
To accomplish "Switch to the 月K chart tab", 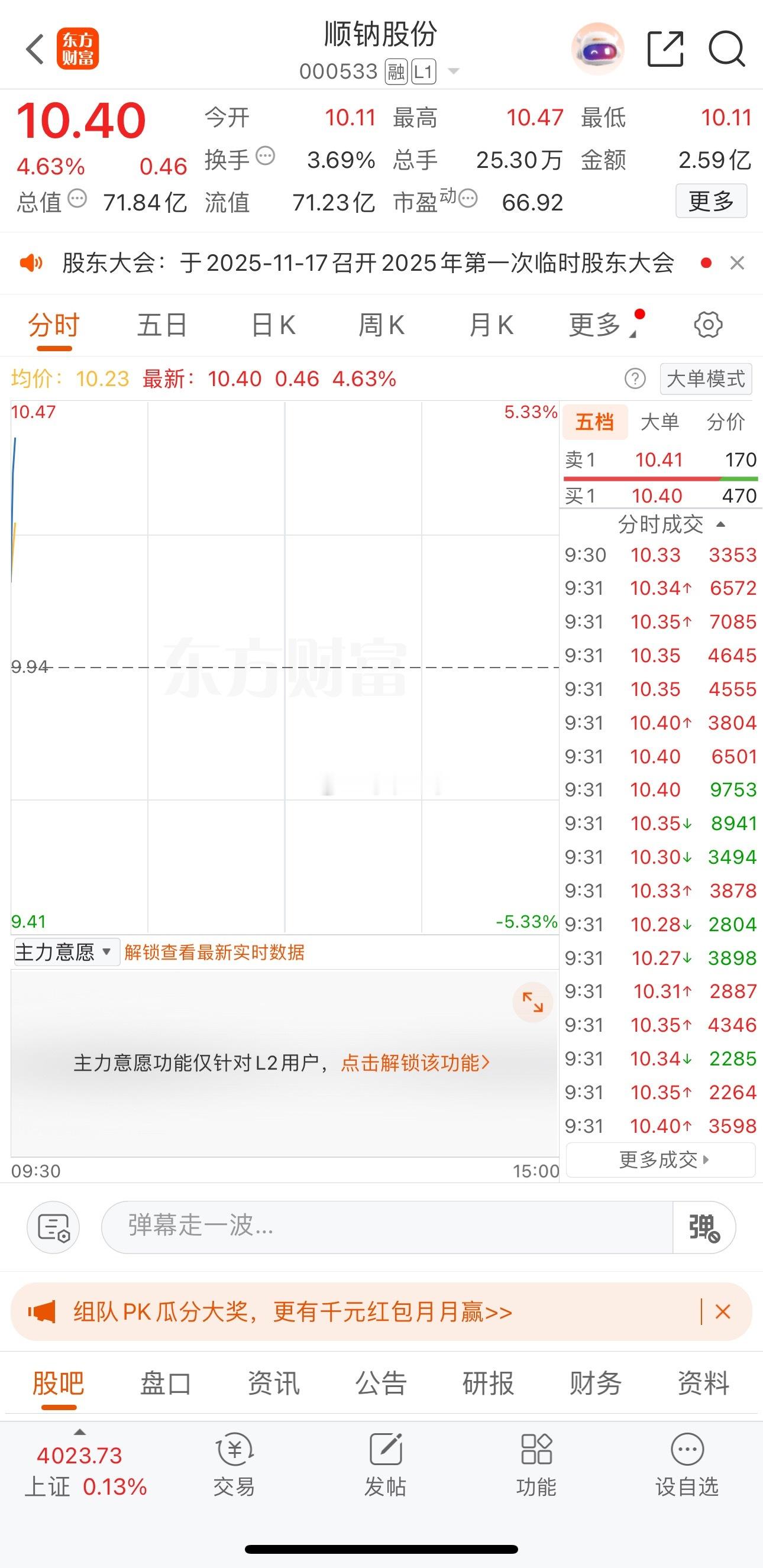I will tap(491, 325).
